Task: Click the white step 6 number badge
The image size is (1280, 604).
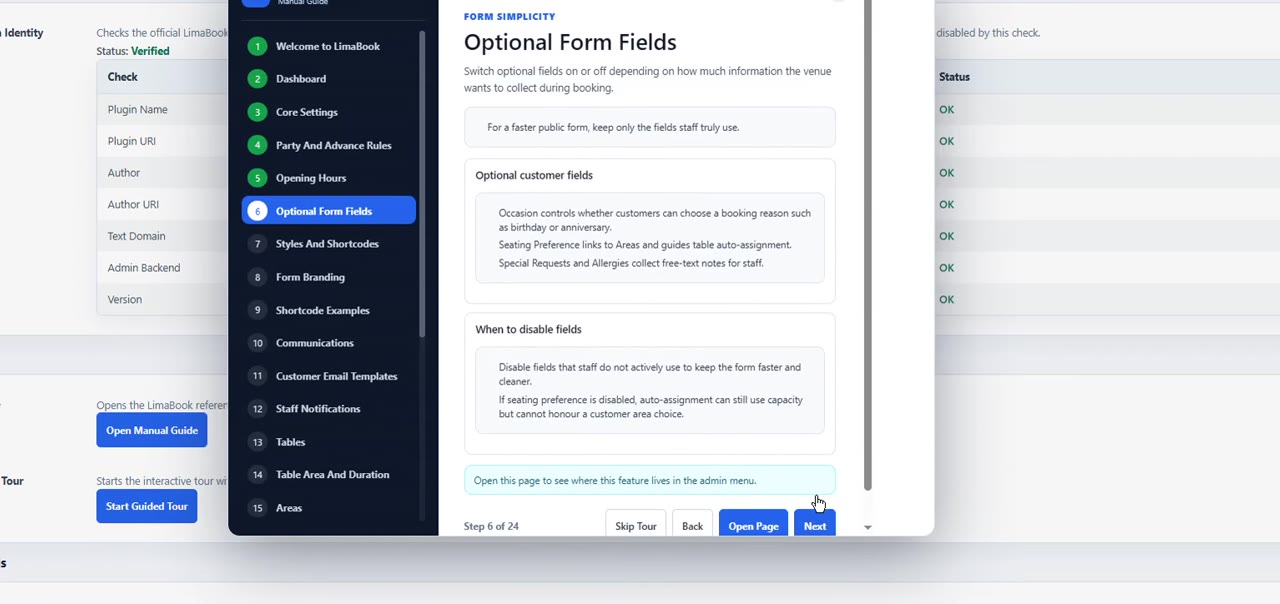Action: click(257, 211)
